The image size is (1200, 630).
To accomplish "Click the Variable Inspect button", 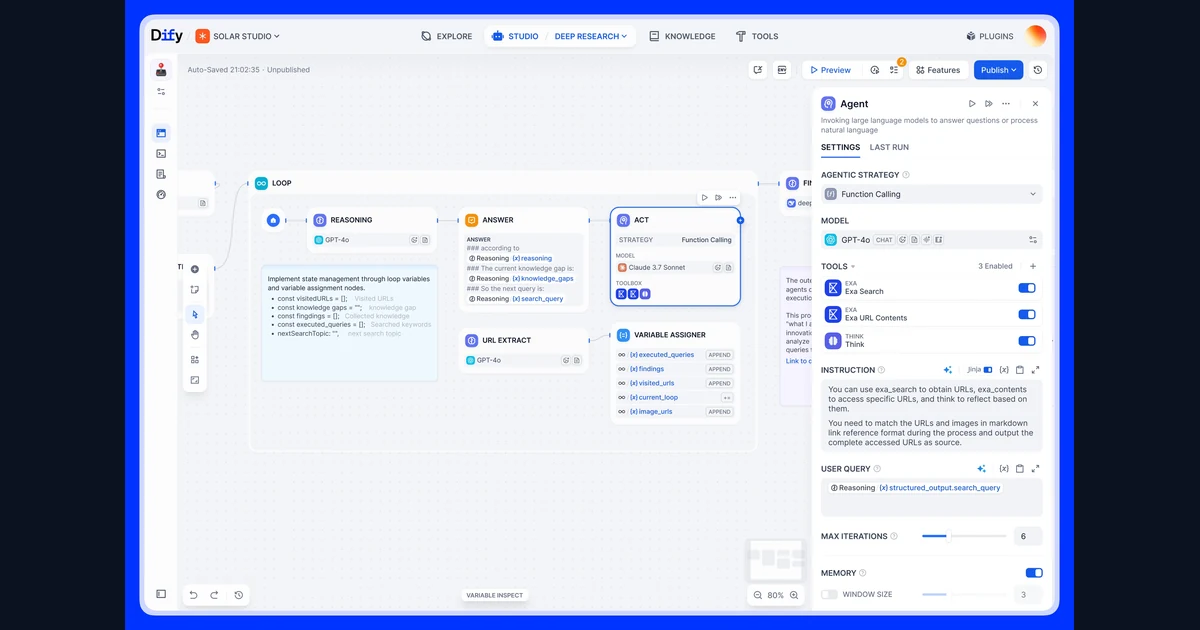I will pyautogui.click(x=494, y=596).
